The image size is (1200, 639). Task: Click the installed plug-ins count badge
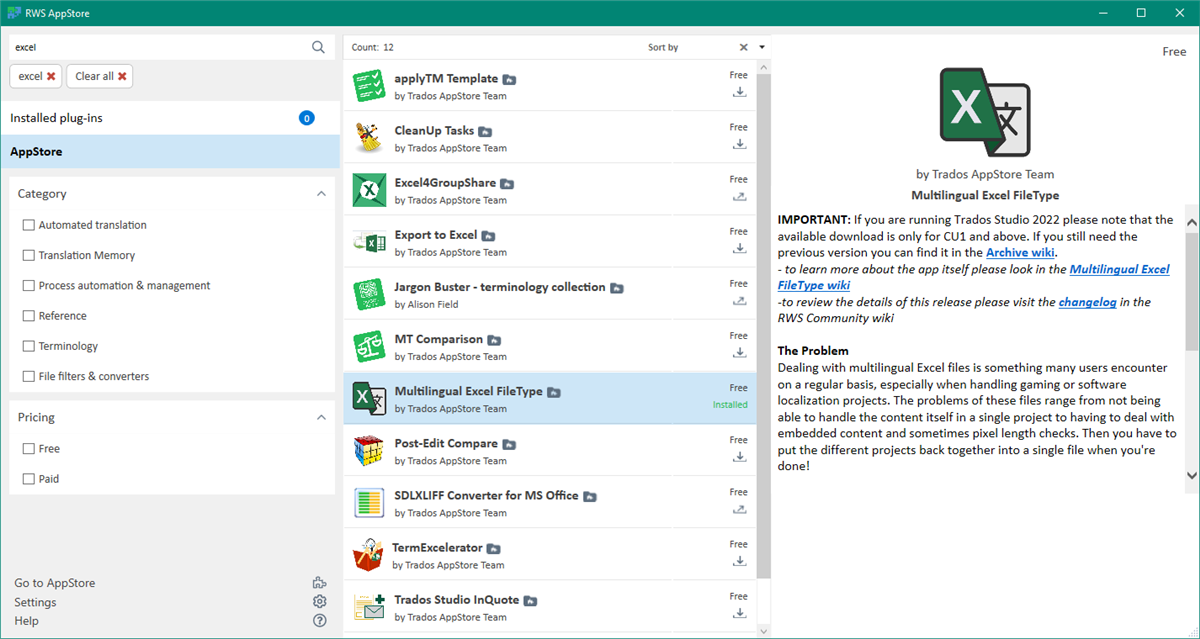307,118
